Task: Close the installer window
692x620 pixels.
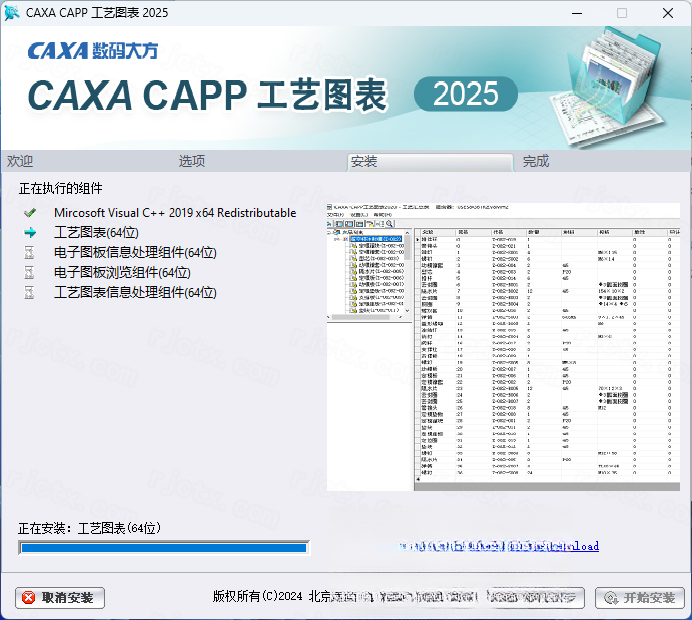Action: click(x=668, y=13)
